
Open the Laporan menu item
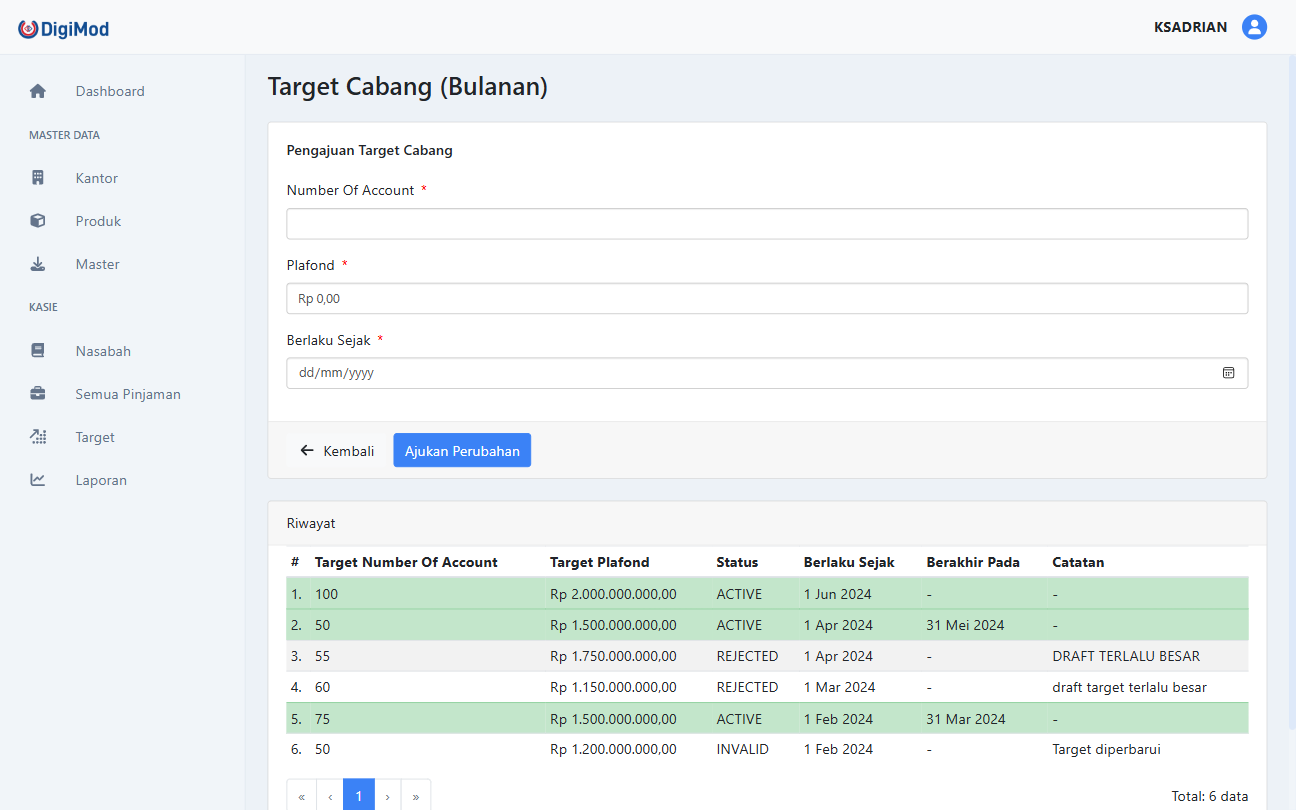tap(101, 480)
